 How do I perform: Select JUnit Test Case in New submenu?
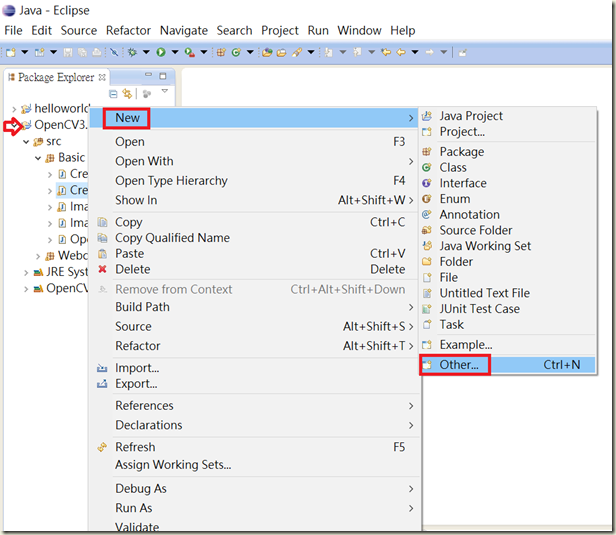[508, 309]
